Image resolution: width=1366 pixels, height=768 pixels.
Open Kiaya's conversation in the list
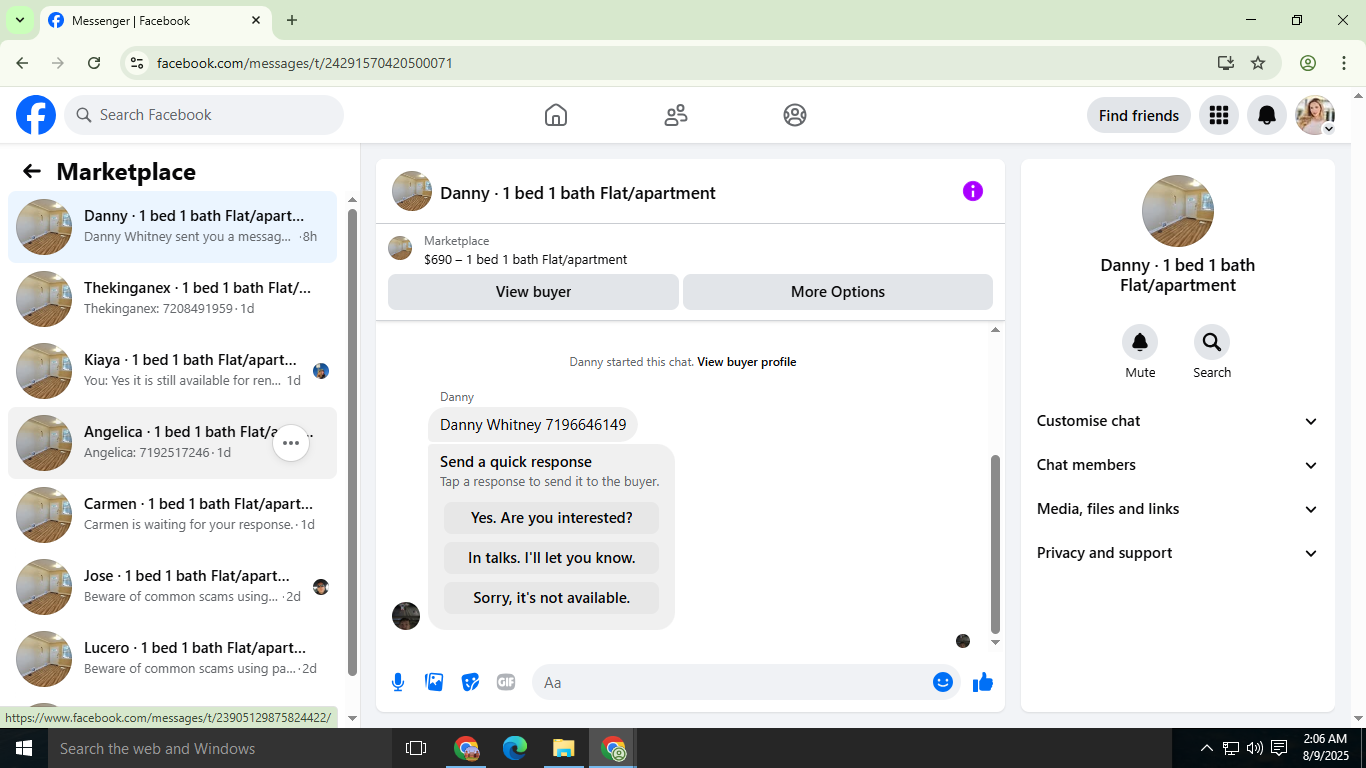tap(172, 371)
